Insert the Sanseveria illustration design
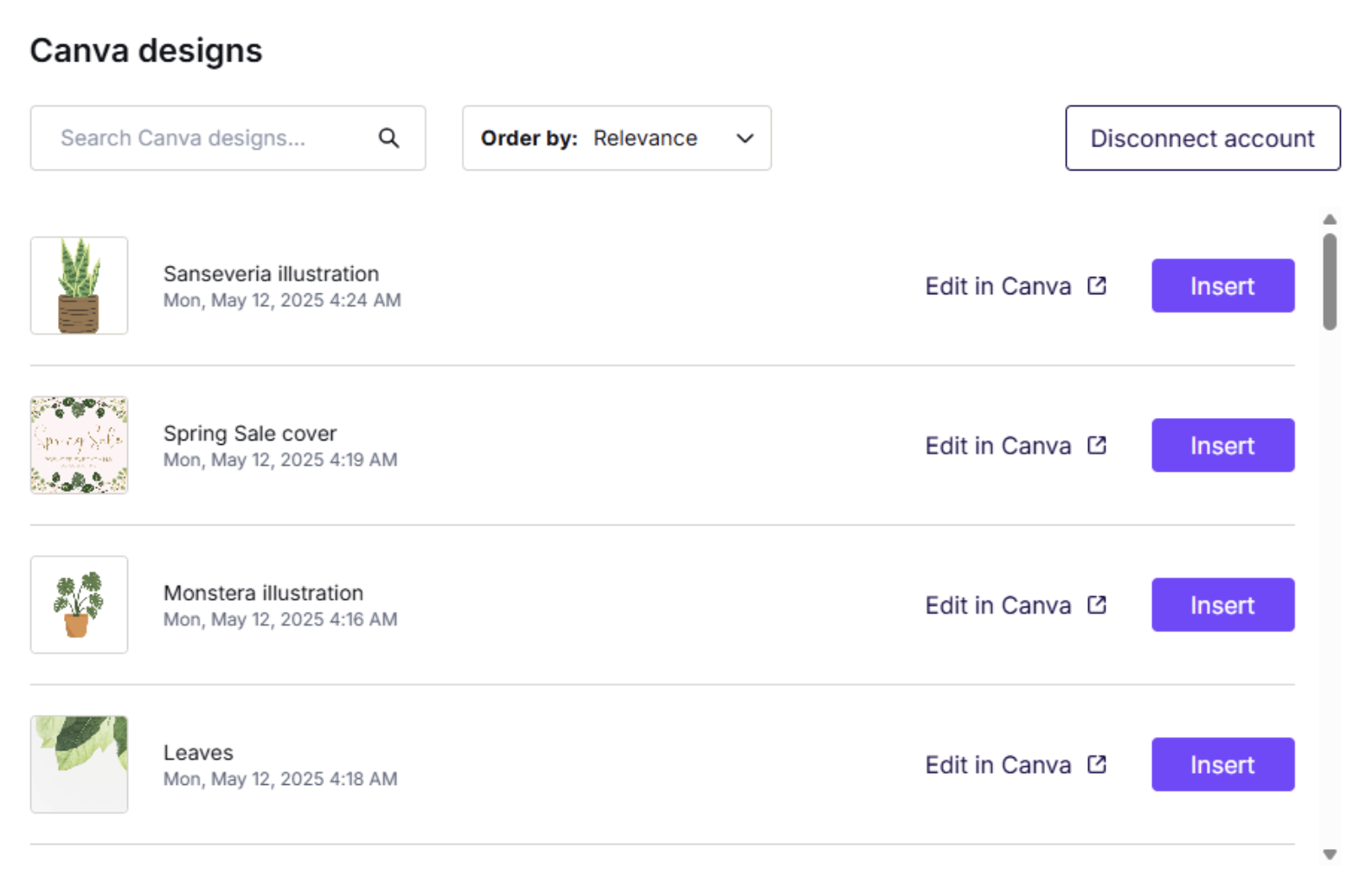 coord(1222,286)
